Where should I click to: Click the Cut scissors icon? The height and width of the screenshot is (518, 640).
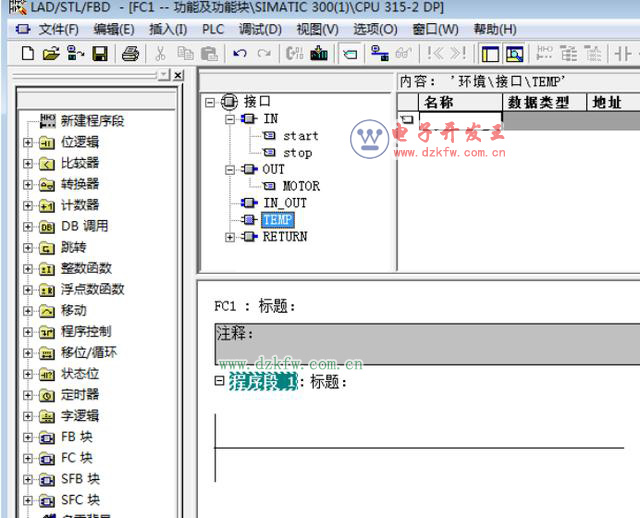tap(160, 53)
